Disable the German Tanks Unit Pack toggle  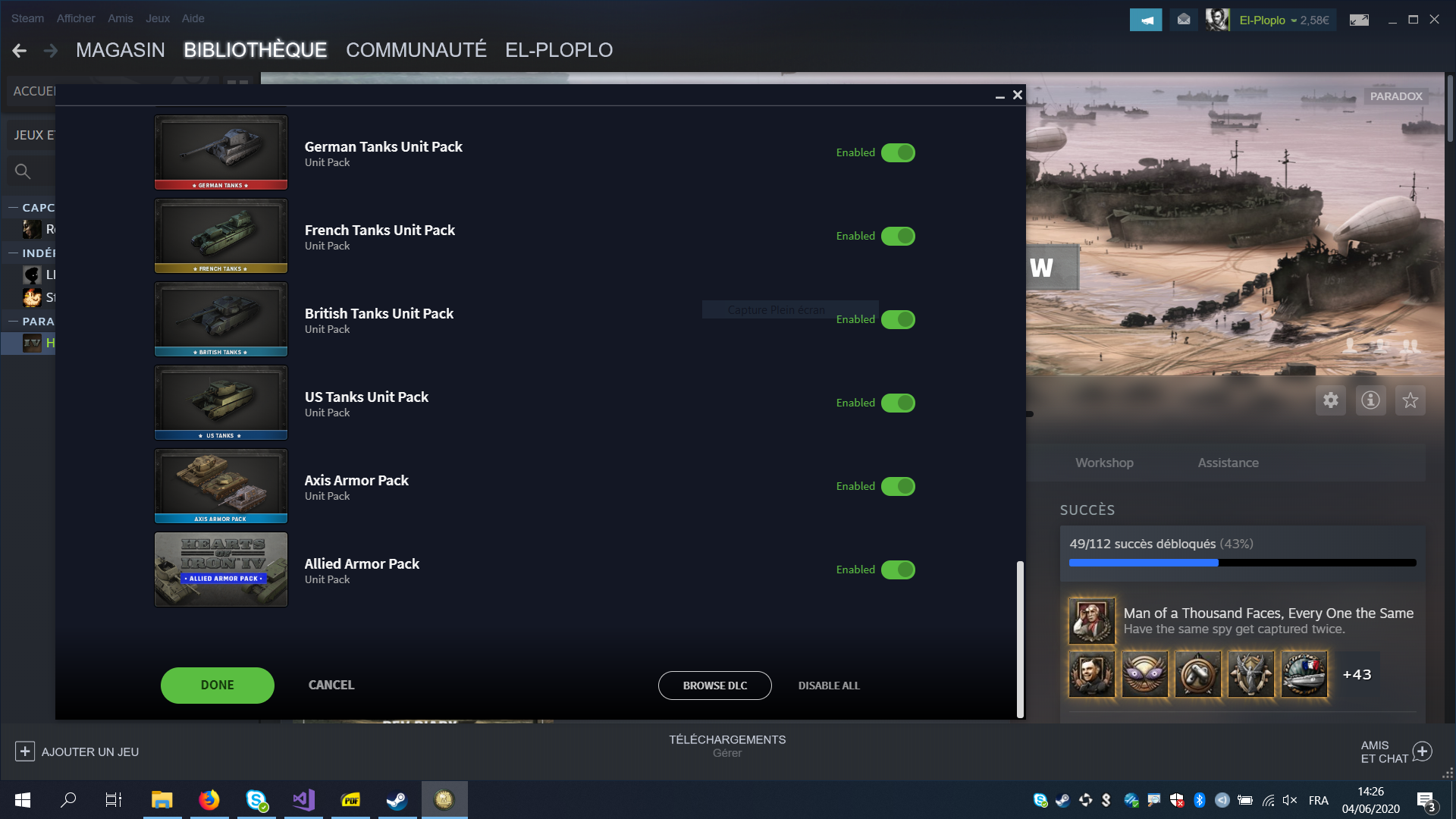[x=898, y=153]
